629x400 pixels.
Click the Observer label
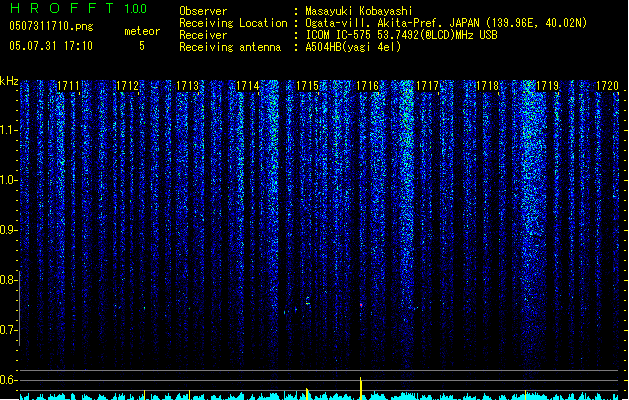[203, 11]
